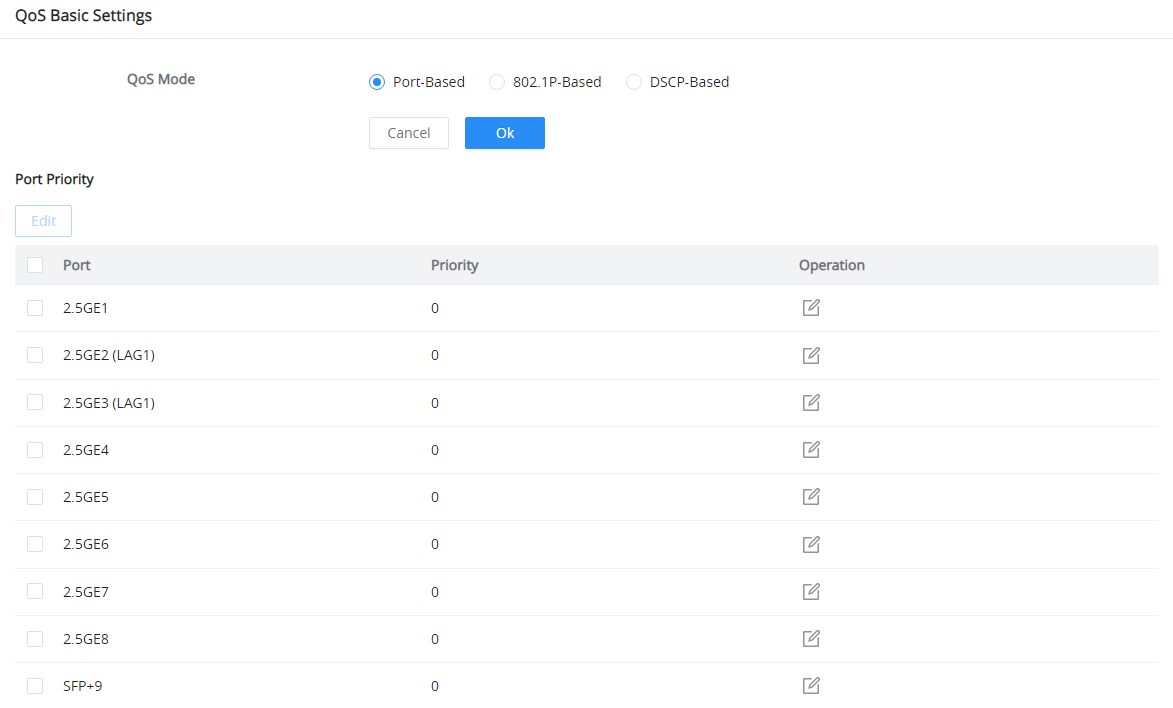Check the box for port 2.5GE2 (LAG1)
This screenshot has width=1173, height=708.
[x=35, y=355]
